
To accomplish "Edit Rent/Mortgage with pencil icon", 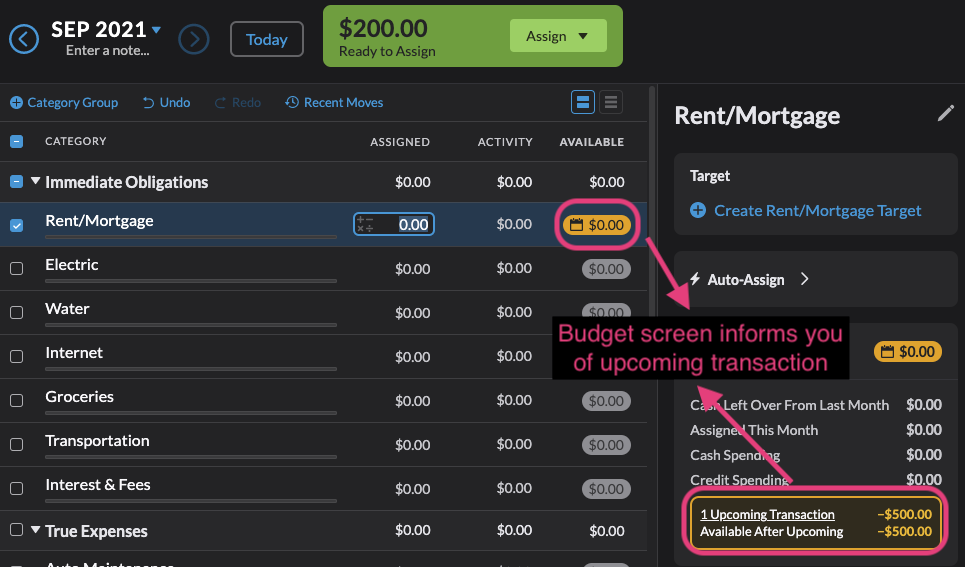I will point(945,113).
